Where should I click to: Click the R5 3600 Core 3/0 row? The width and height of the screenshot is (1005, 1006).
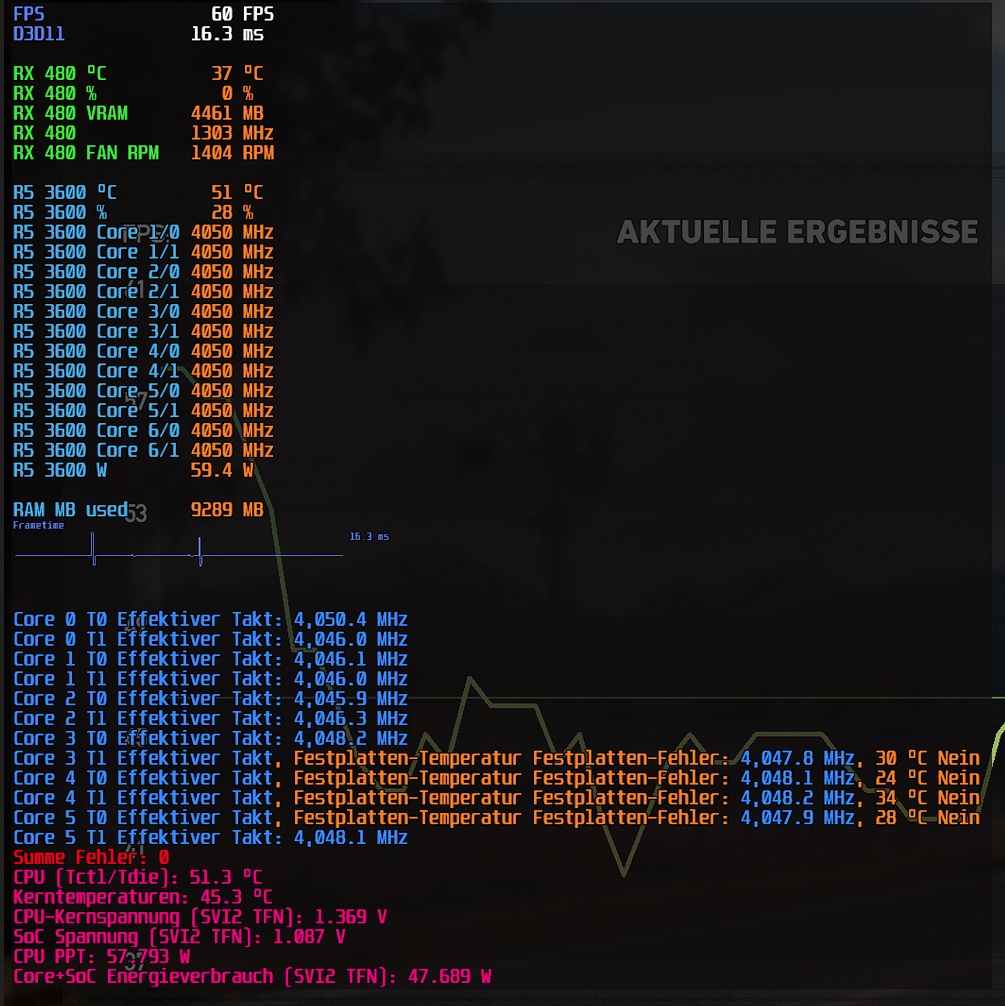(x=144, y=312)
